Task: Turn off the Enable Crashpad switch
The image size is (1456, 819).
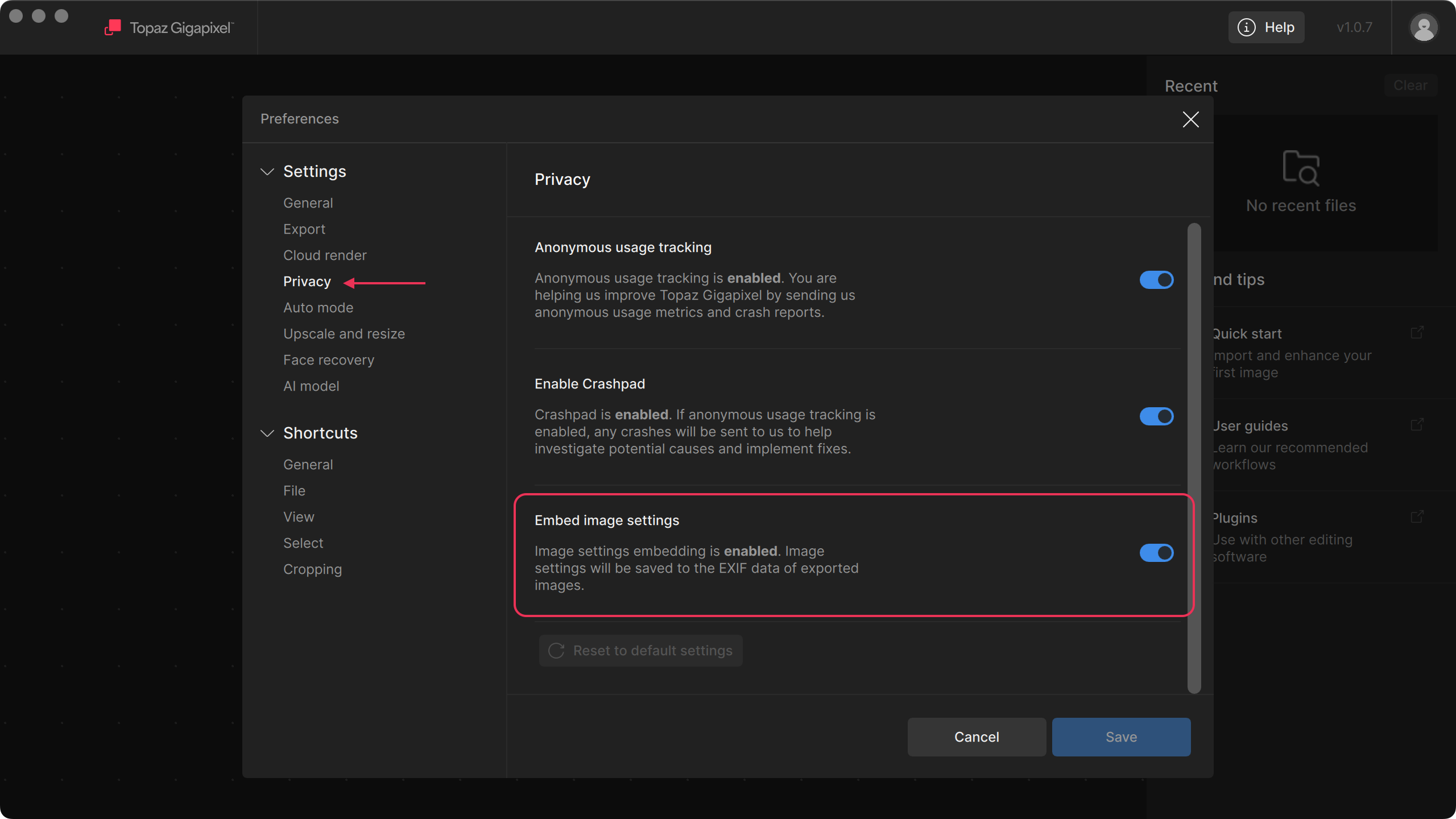Action: (x=1156, y=416)
